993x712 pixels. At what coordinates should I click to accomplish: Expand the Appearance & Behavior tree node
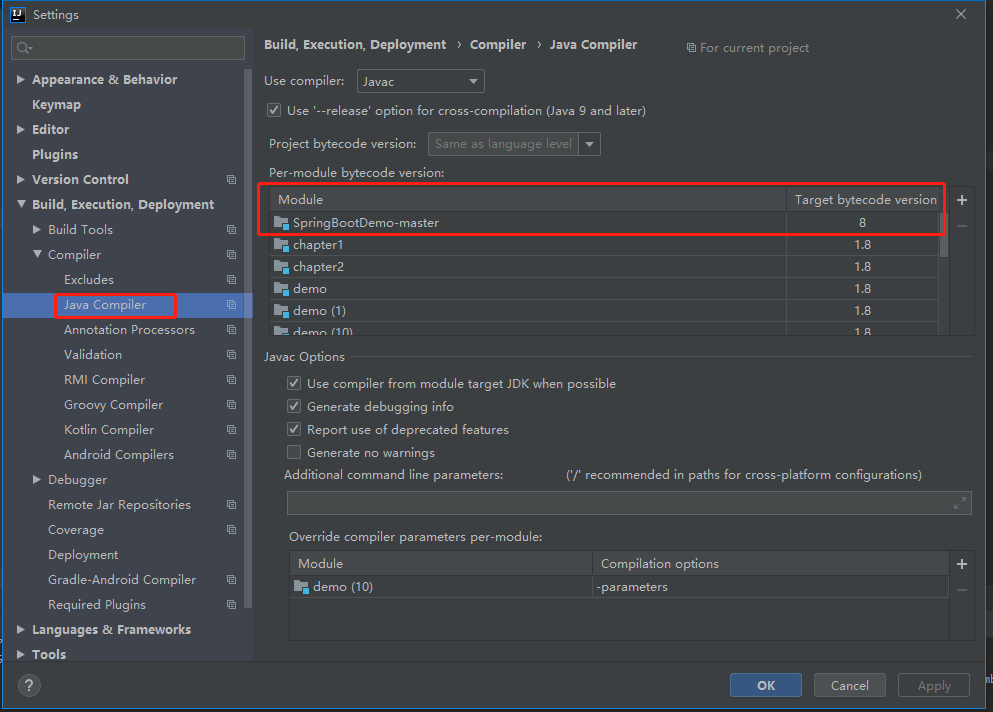[x=21, y=80]
